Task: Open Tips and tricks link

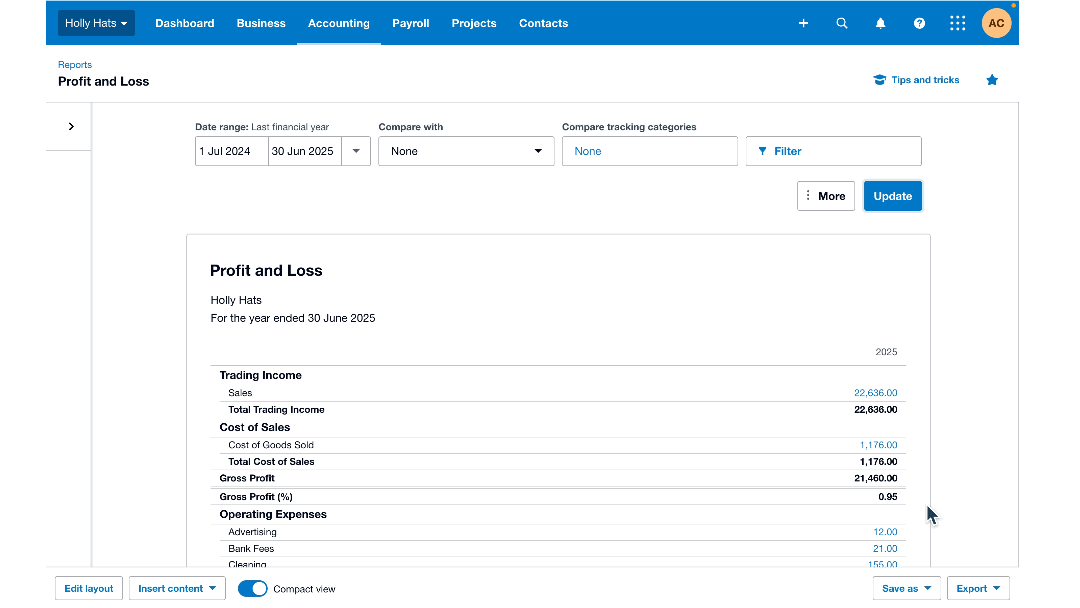Action: [916, 80]
